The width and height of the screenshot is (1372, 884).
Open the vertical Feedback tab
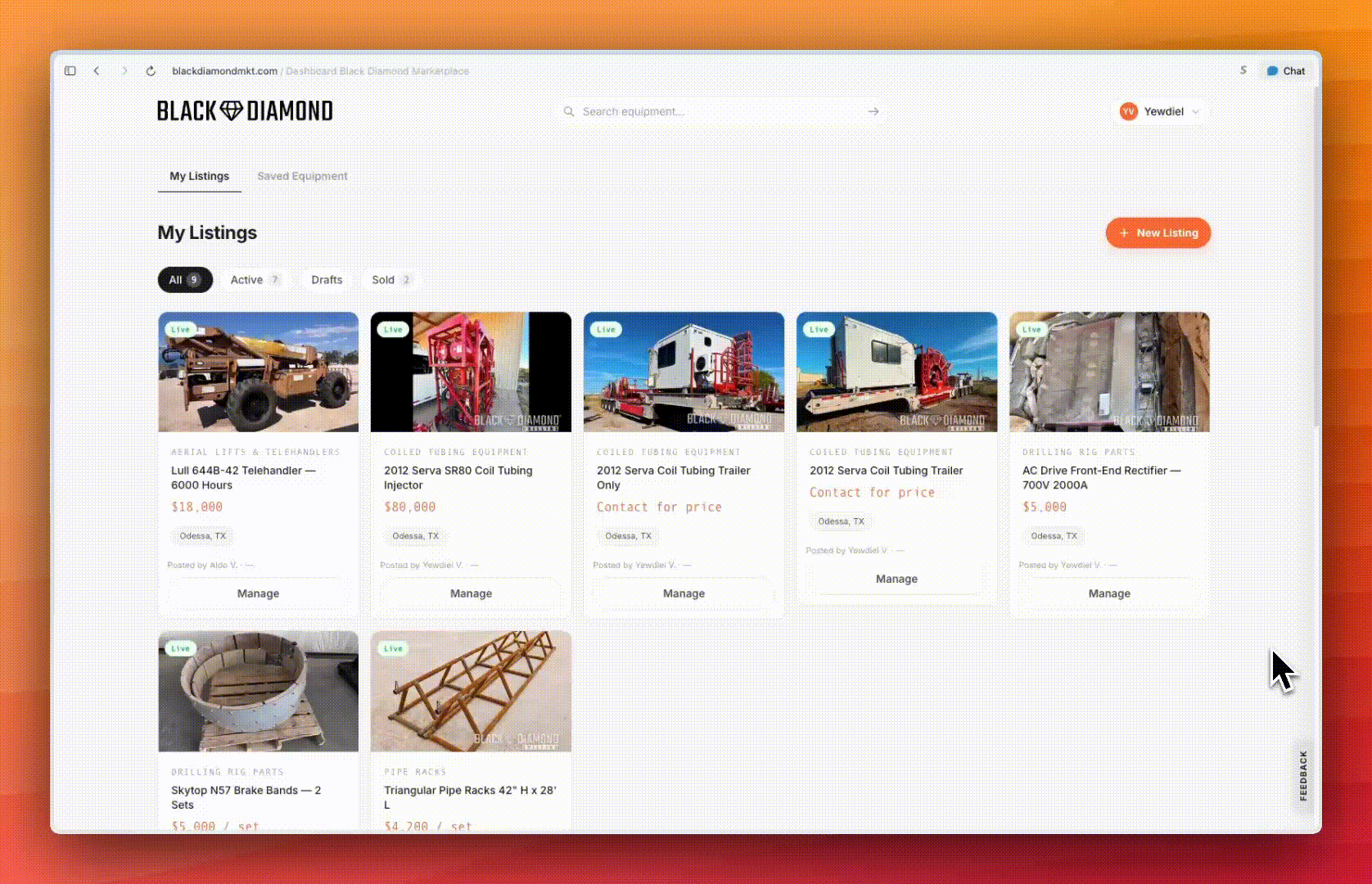point(1303,775)
